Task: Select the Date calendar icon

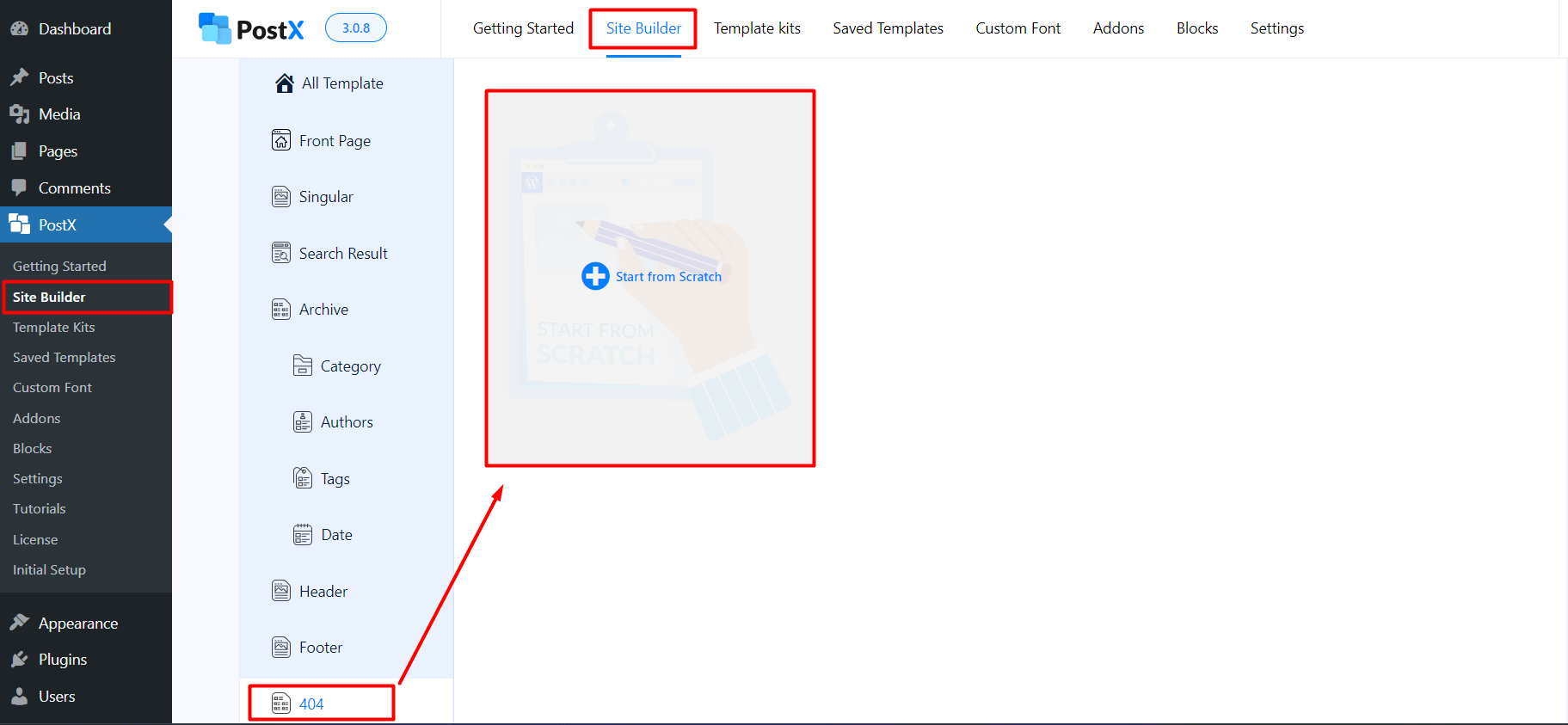Action: 303,535
